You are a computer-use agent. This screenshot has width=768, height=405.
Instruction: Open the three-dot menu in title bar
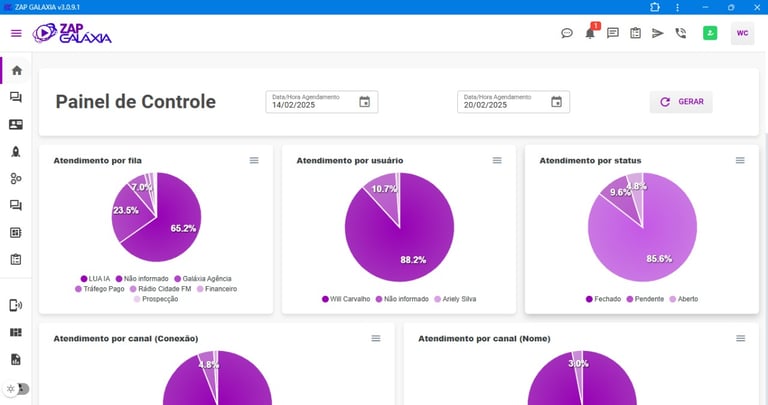coord(677,7)
